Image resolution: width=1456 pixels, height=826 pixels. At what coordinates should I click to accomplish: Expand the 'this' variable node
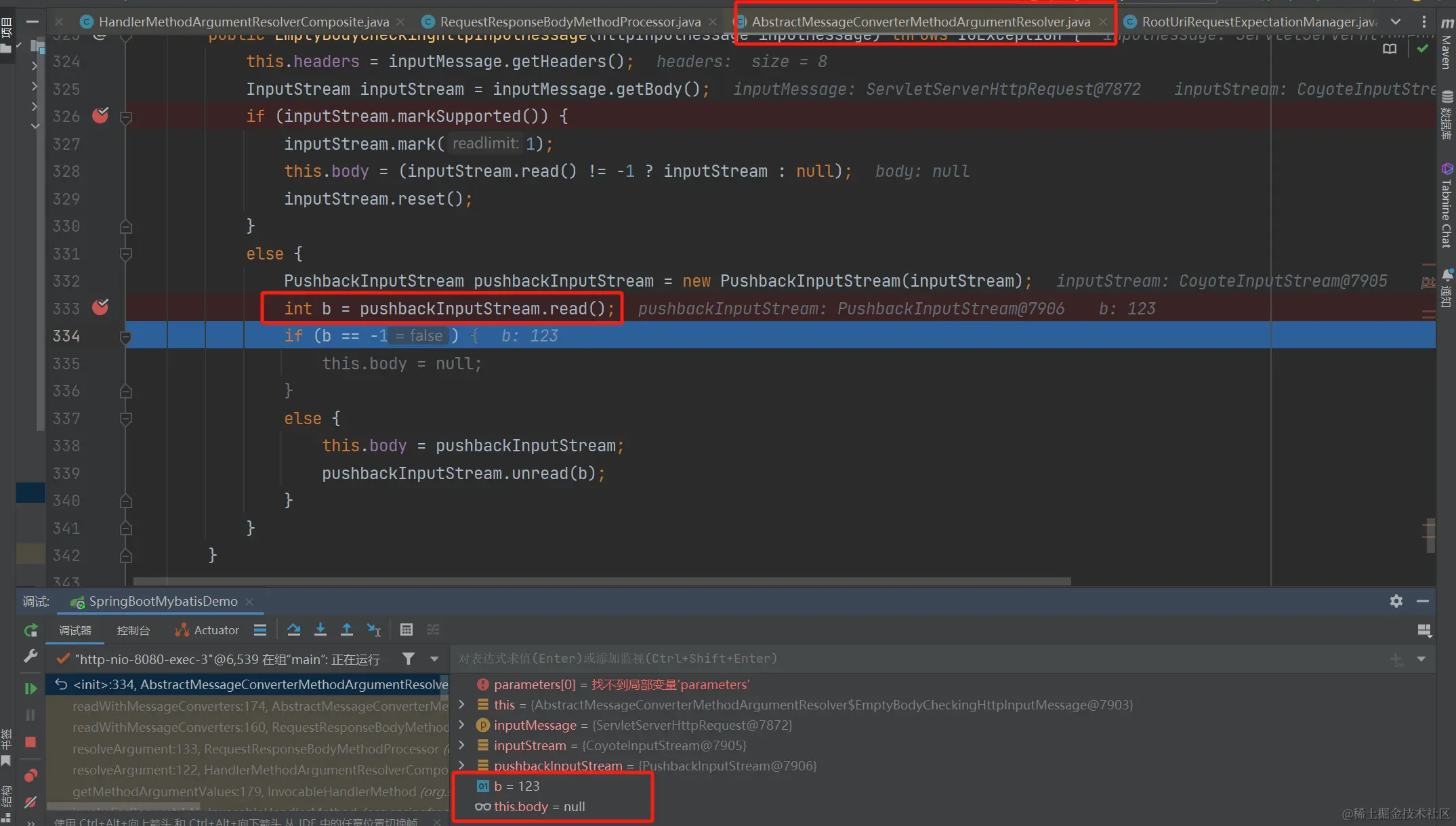[462, 705]
